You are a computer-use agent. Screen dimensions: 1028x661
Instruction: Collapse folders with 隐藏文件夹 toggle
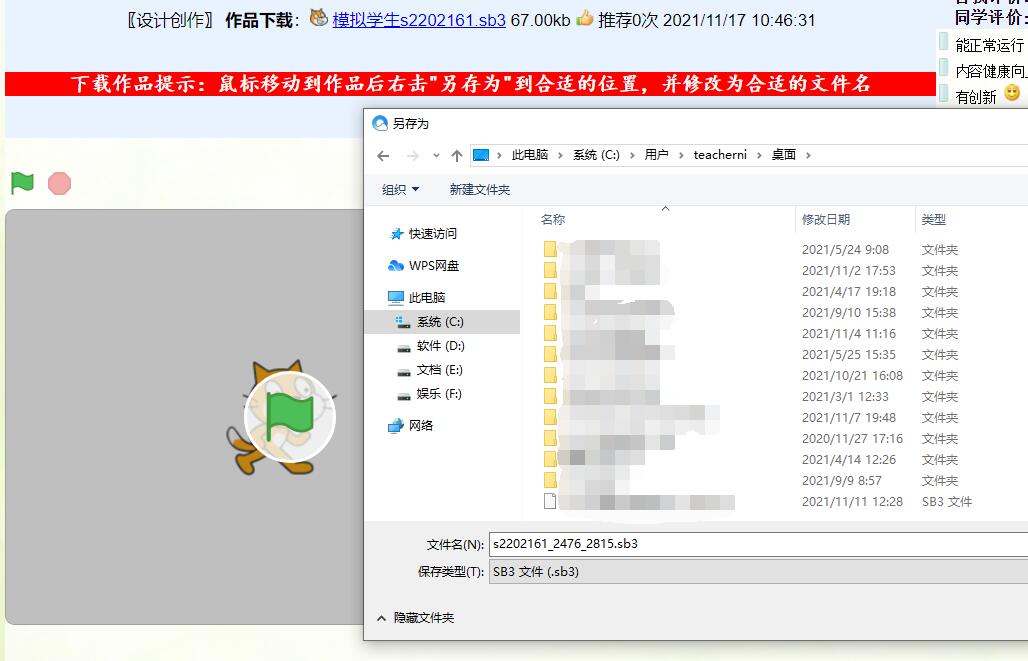[416, 618]
